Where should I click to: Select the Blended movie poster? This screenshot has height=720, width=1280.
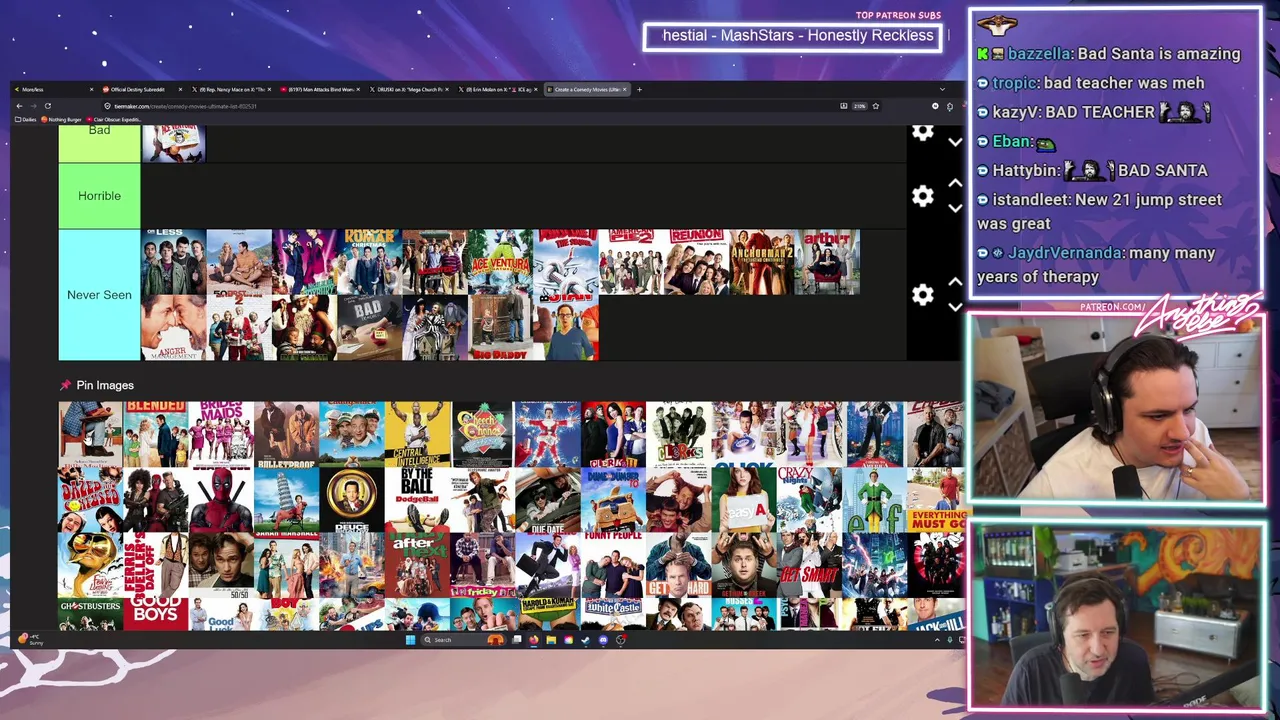pos(156,434)
